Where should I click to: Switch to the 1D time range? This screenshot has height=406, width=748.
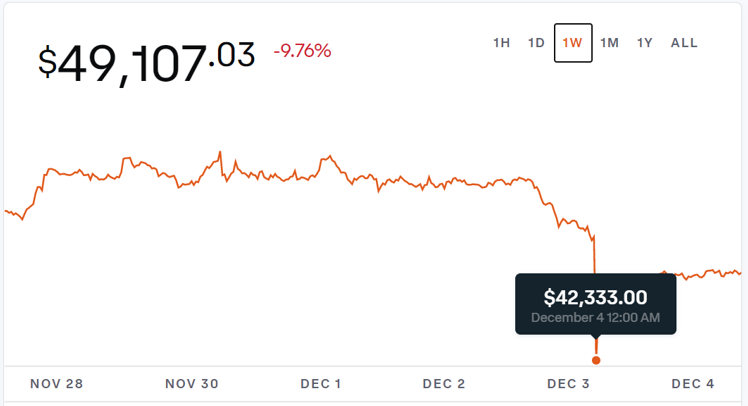click(537, 43)
